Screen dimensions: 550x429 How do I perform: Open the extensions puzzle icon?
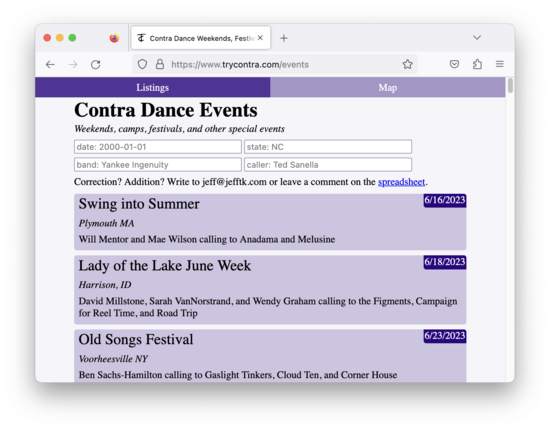point(477,64)
